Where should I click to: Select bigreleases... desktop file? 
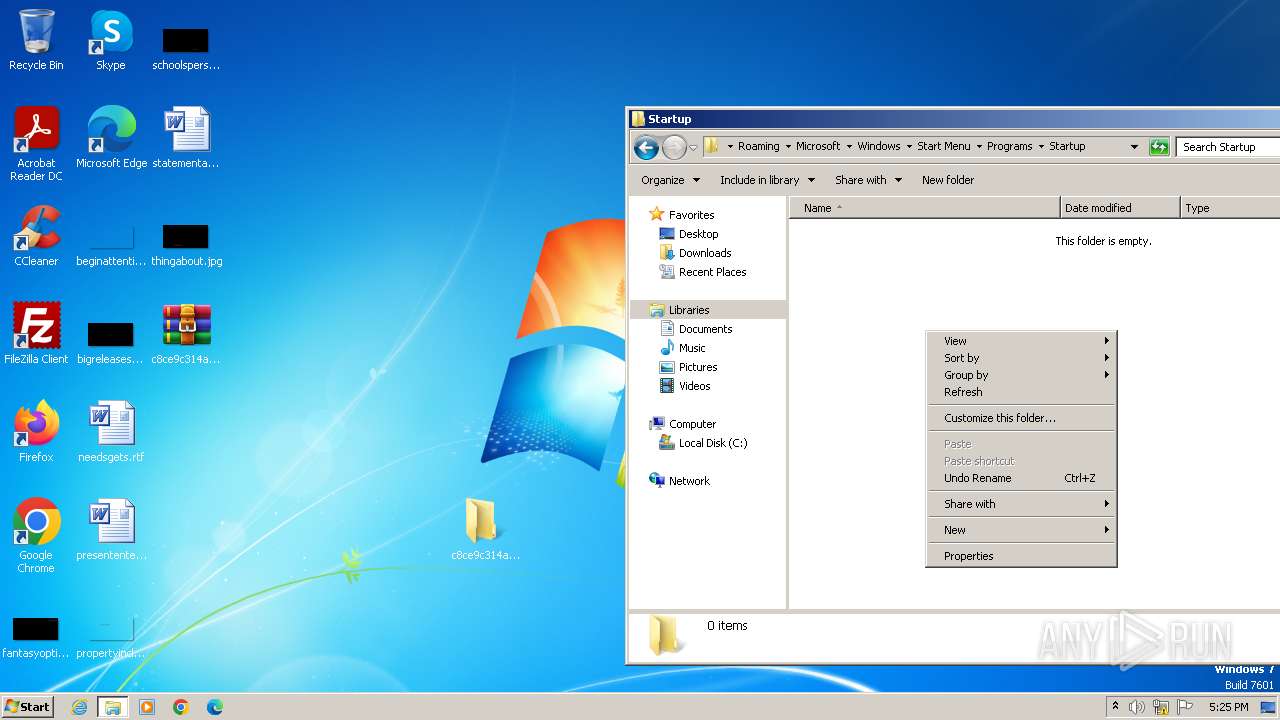(x=110, y=341)
